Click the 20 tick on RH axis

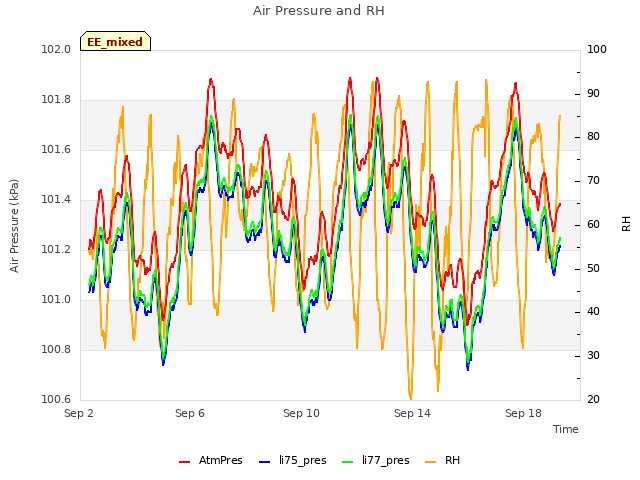[593, 399]
